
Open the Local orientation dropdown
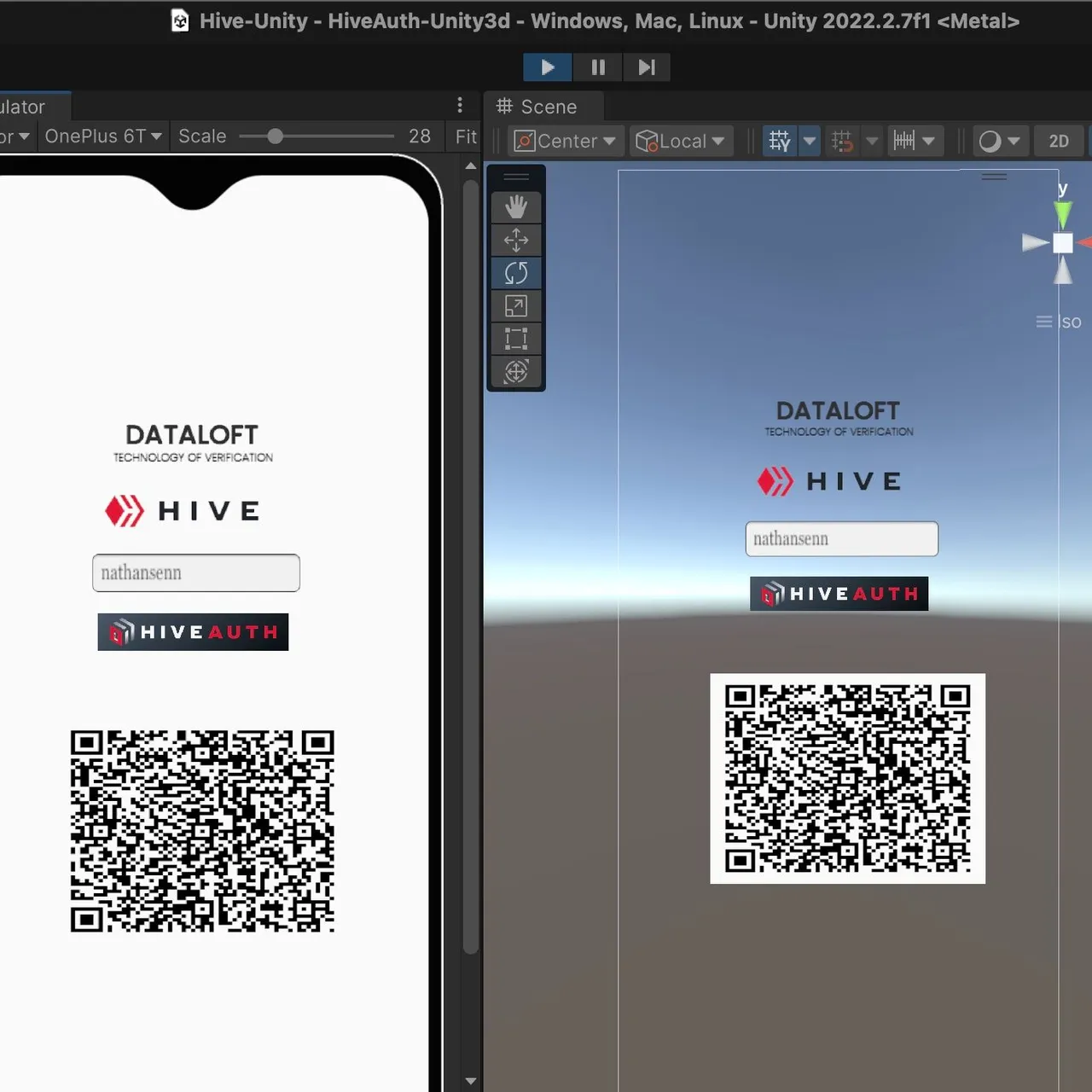(x=681, y=141)
